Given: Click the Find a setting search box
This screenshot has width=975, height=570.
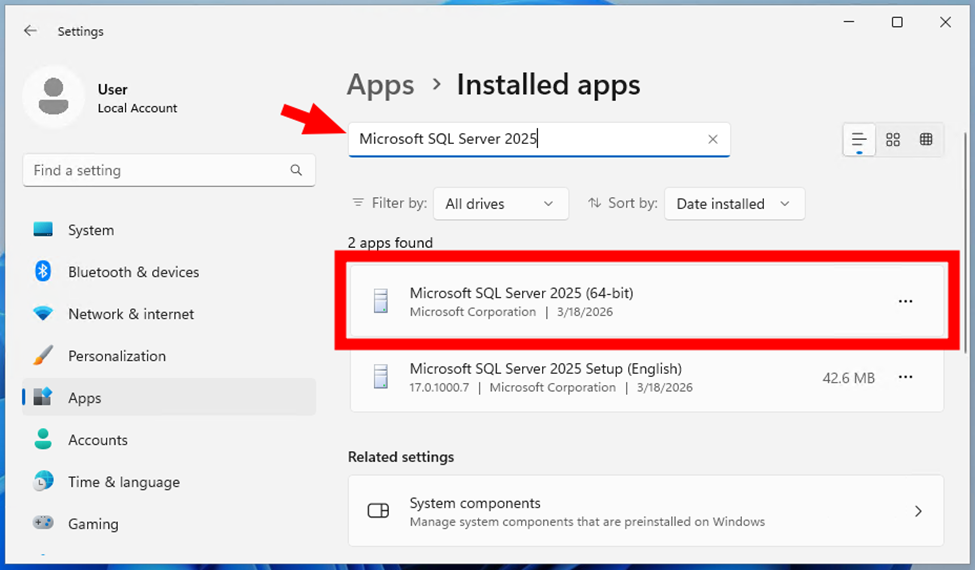Looking at the screenshot, I should 158,170.
